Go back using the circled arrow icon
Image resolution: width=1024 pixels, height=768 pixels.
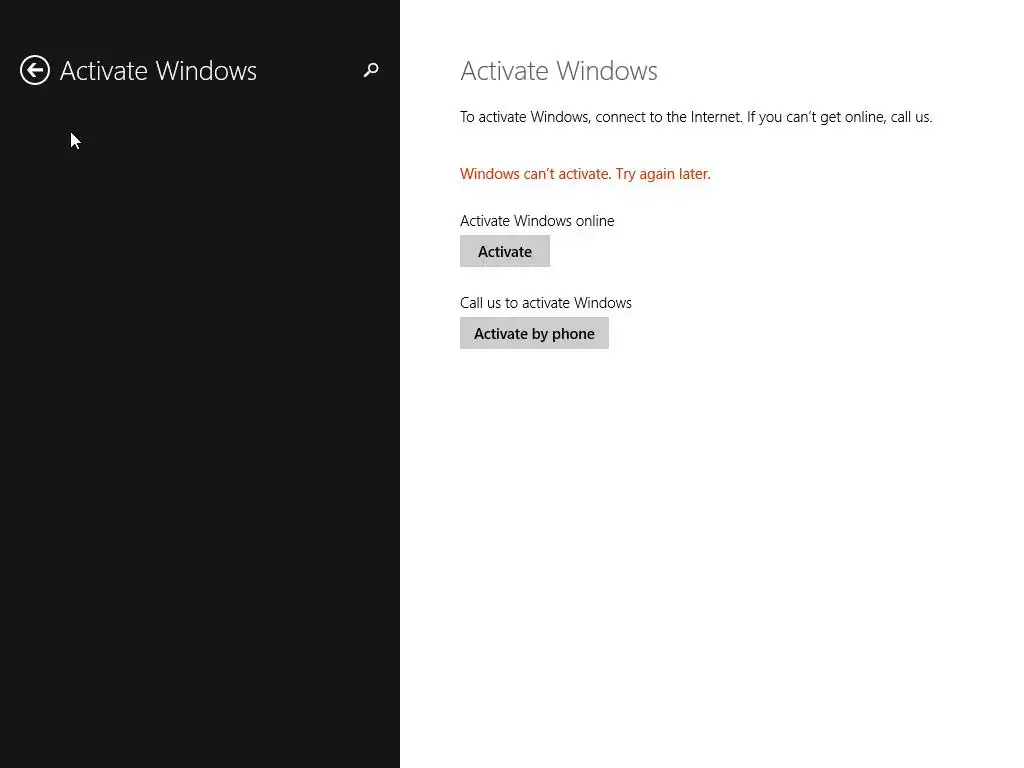[x=35, y=70]
